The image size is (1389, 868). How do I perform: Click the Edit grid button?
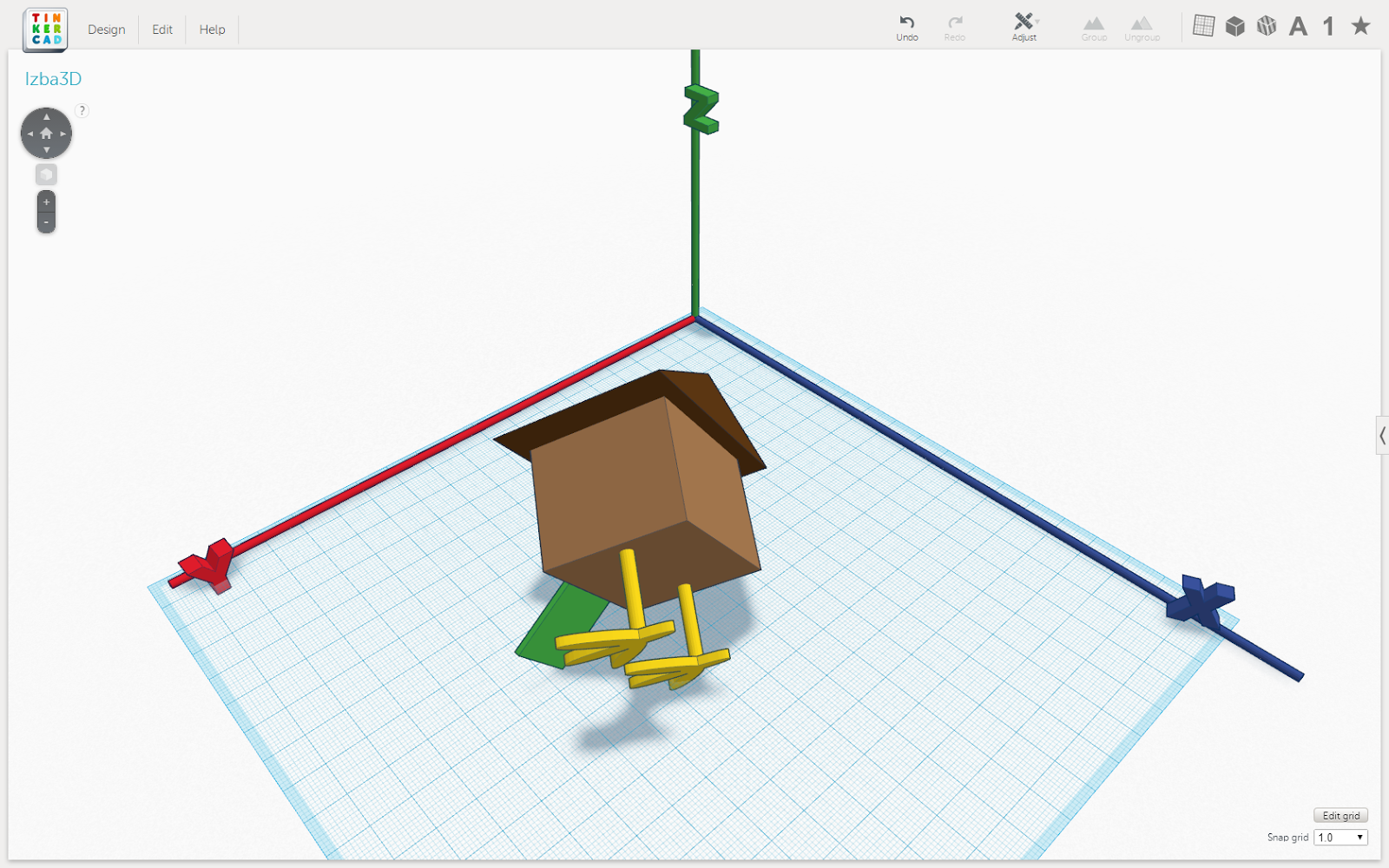(x=1340, y=816)
